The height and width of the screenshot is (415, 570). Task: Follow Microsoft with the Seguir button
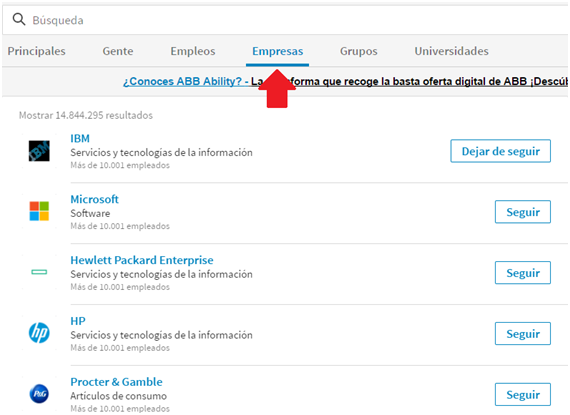tap(522, 212)
